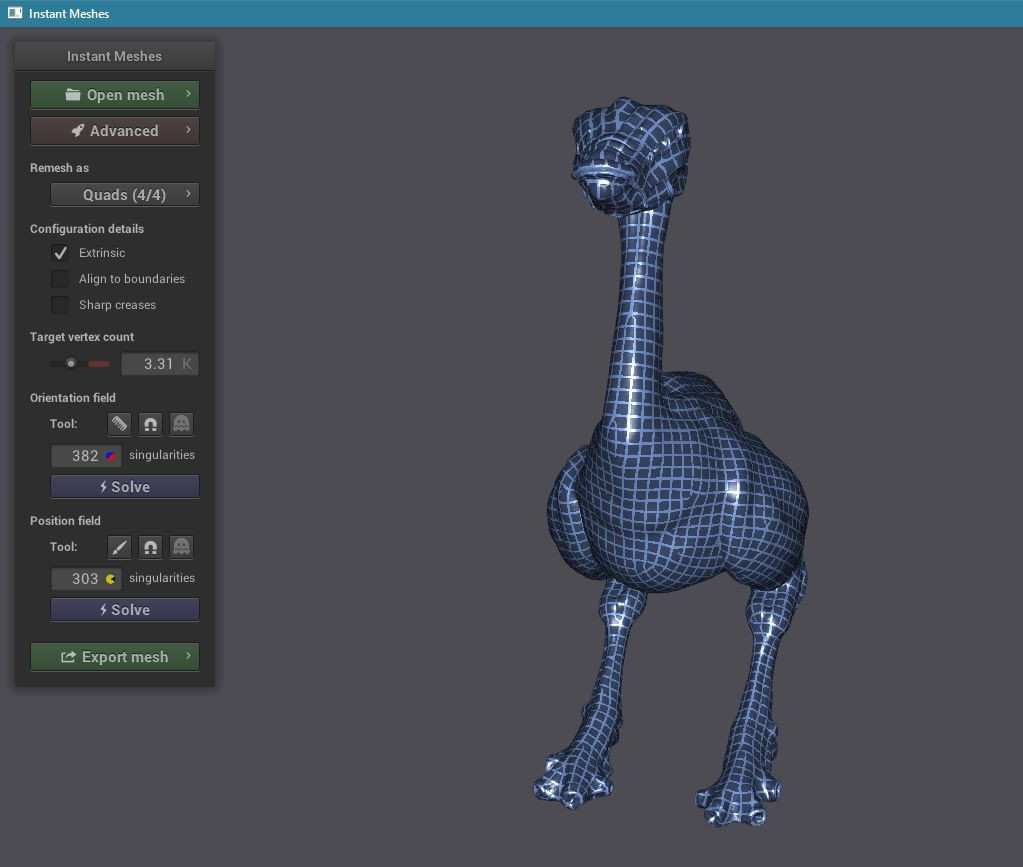The width and height of the screenshot is (1023, 867).
Task: Click the 3.31 K vertex count field
Action: pos(160,364)
